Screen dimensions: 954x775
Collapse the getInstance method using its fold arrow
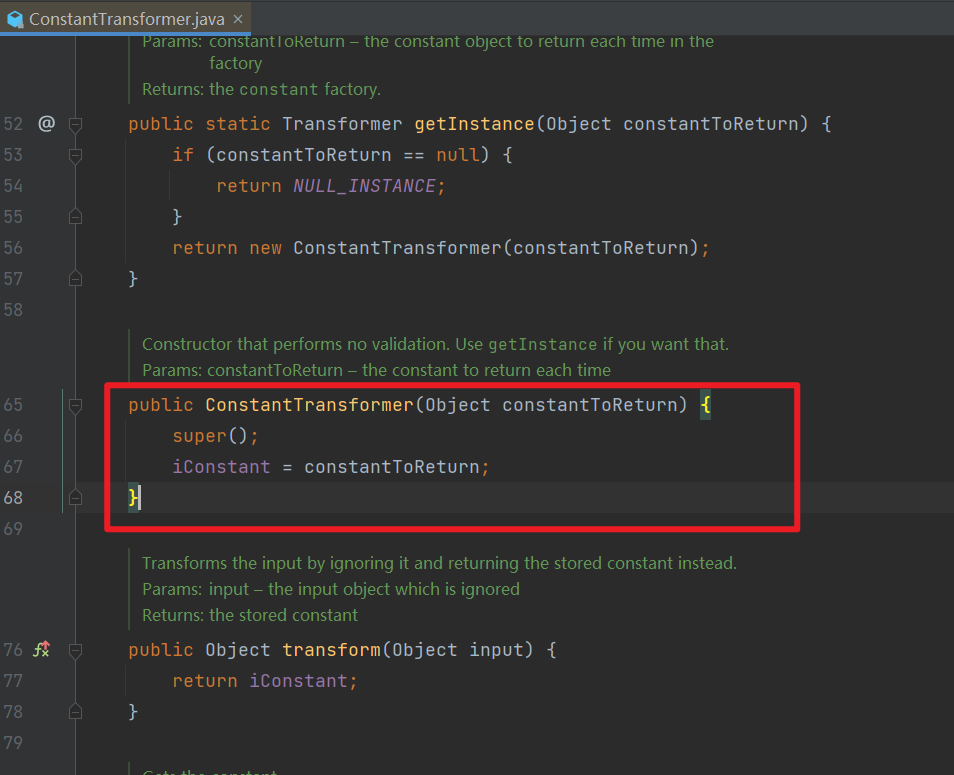(x=75, y=123)
